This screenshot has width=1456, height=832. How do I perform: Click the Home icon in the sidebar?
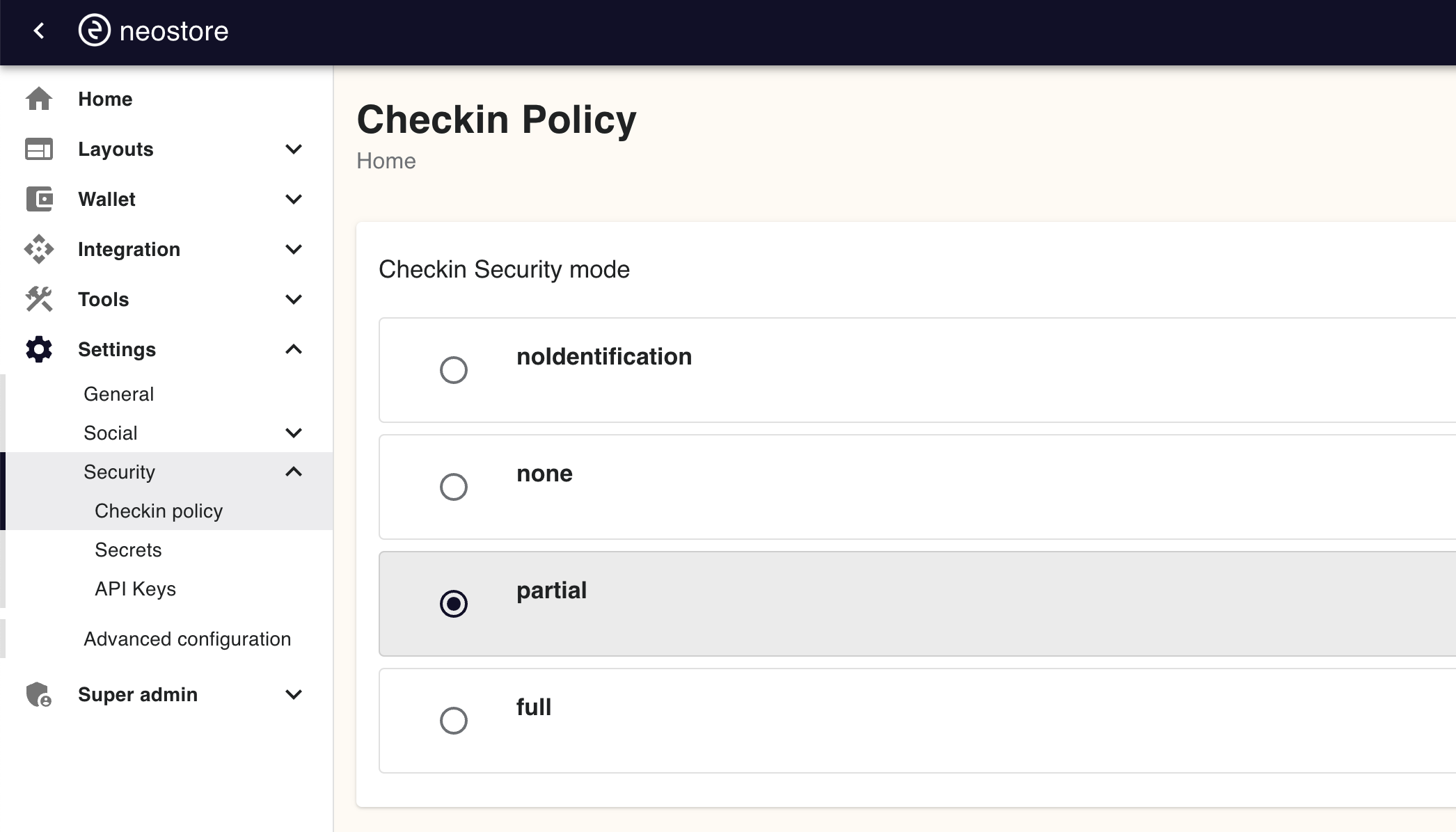point(40,99)
